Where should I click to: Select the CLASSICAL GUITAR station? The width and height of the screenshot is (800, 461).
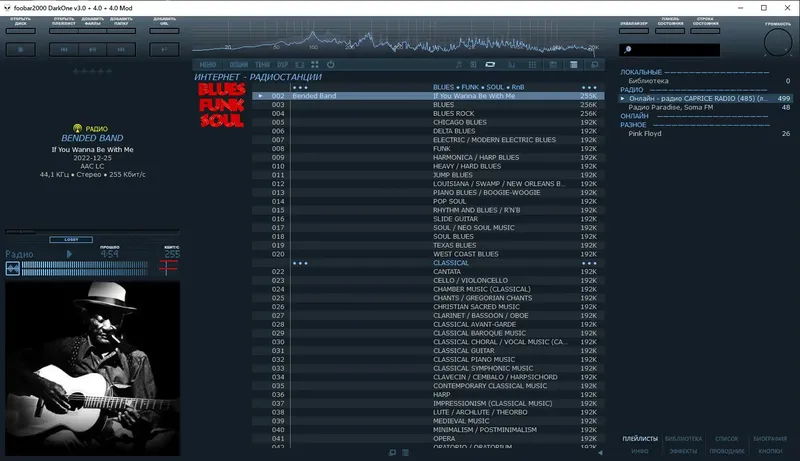point(428,351)
